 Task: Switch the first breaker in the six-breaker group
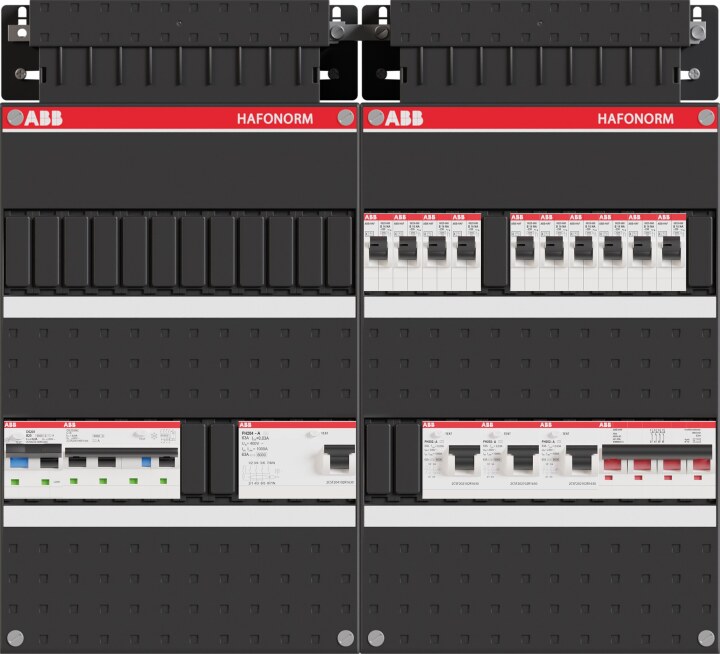pos(524,248)
